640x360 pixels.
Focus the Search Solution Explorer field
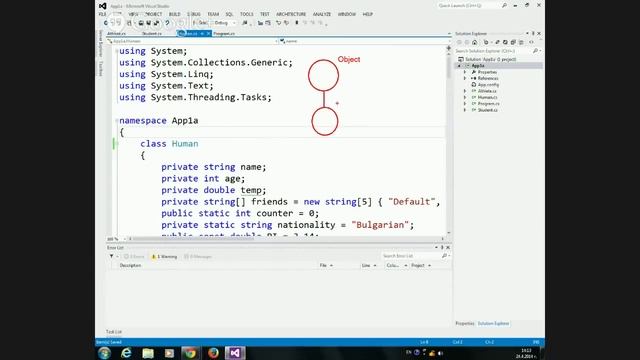coord(493,51)
